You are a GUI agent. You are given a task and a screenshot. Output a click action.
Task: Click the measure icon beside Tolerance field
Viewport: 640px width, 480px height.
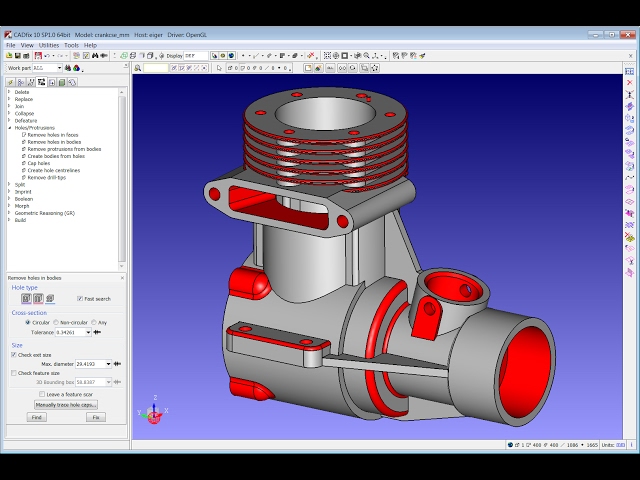tap(98, 332)
